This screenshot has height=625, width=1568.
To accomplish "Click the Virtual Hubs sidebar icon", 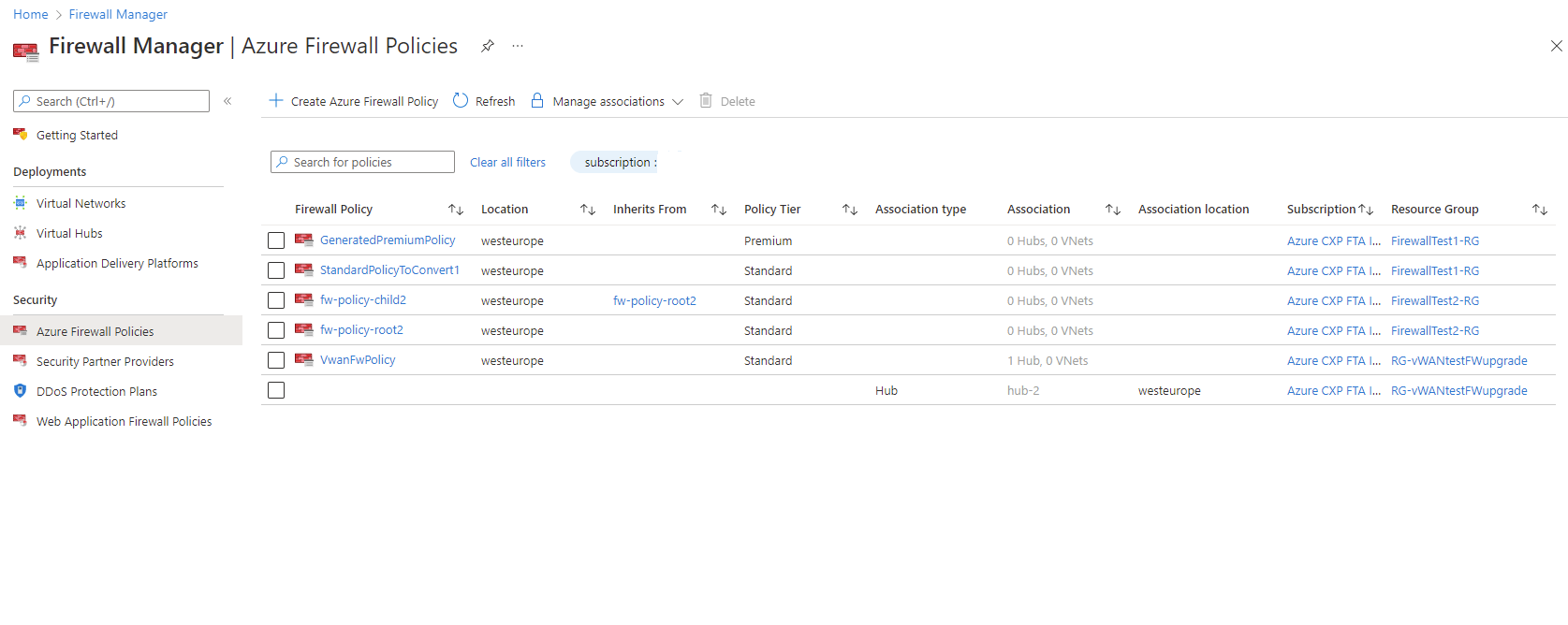I will pos(20,233).
